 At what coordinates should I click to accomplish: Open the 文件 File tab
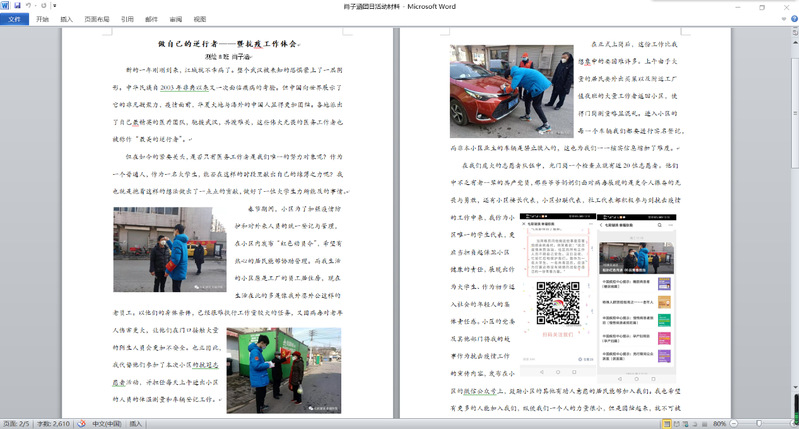(14, 18)
